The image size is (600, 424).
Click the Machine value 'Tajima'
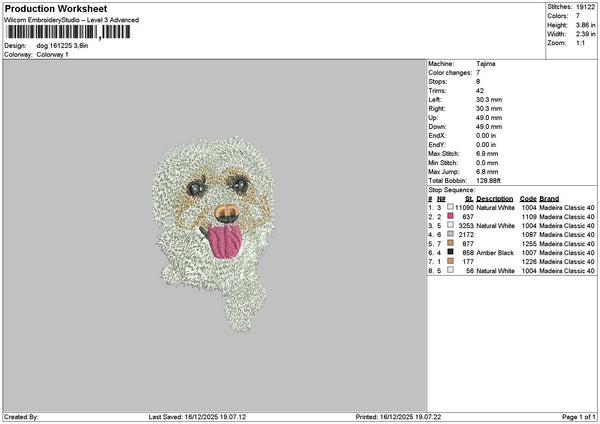pyautogui.click(x=486, y=64)
